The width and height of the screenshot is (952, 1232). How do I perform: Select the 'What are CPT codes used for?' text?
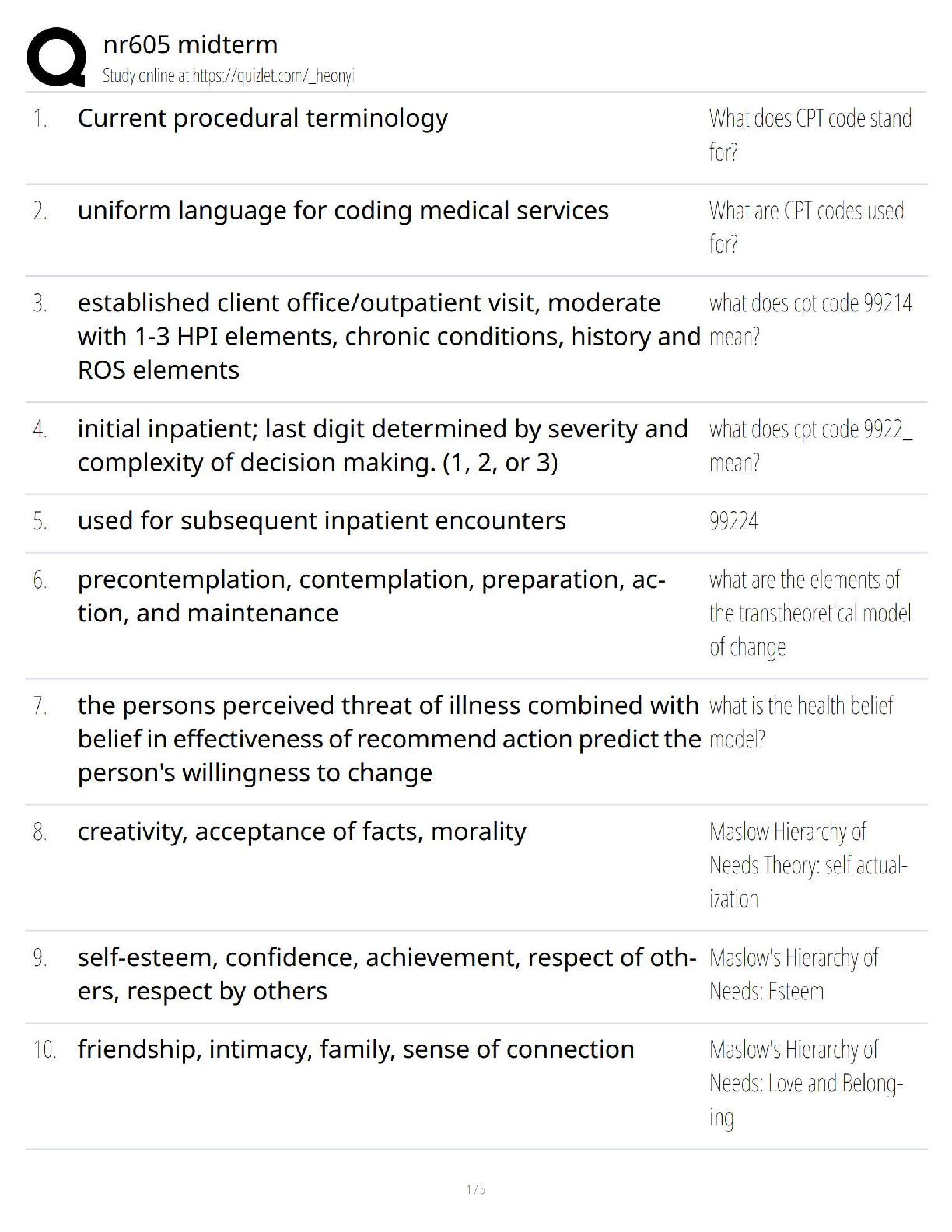[x=806, y=226]
